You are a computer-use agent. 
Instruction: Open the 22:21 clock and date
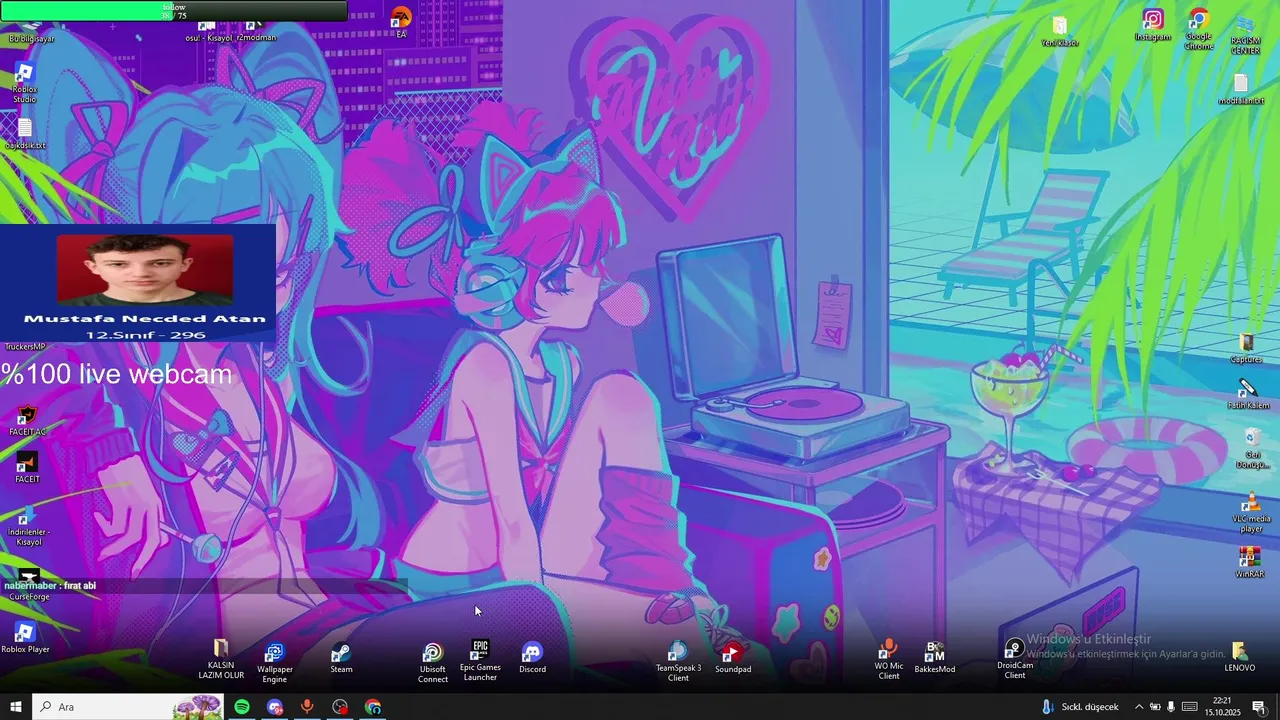(x=1222, y=707)
